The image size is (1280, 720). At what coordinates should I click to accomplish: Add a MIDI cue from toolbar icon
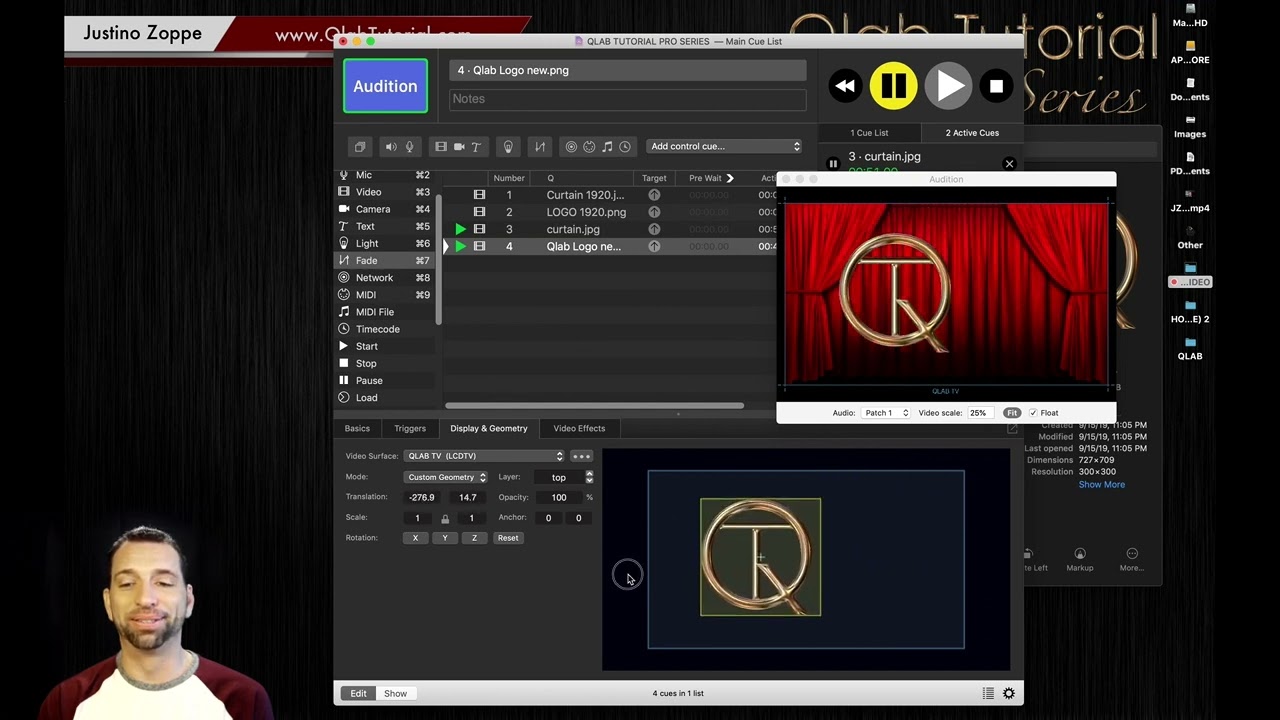(x=589, y=147)
